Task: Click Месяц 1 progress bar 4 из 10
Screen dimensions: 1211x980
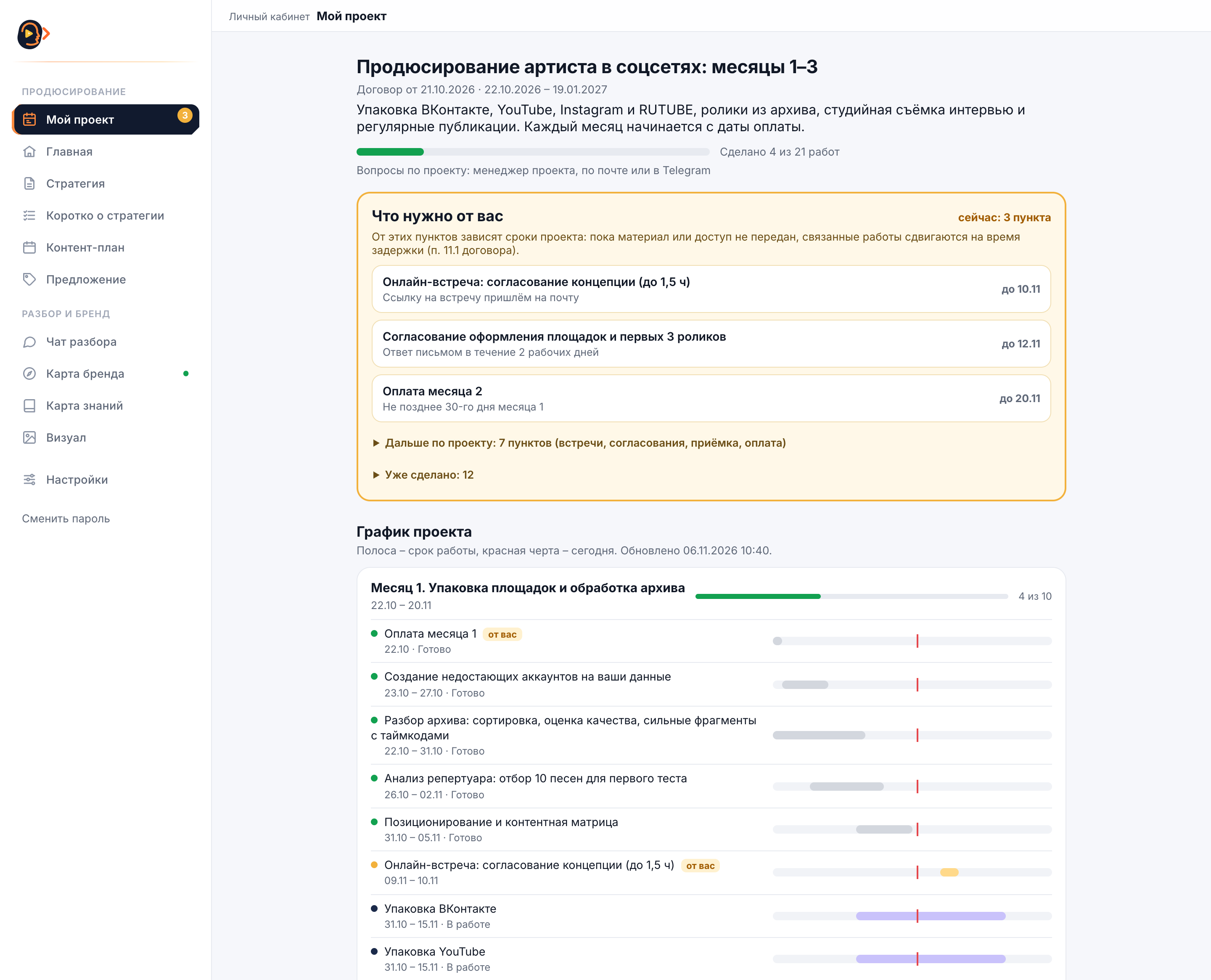Action: point(851,596)
